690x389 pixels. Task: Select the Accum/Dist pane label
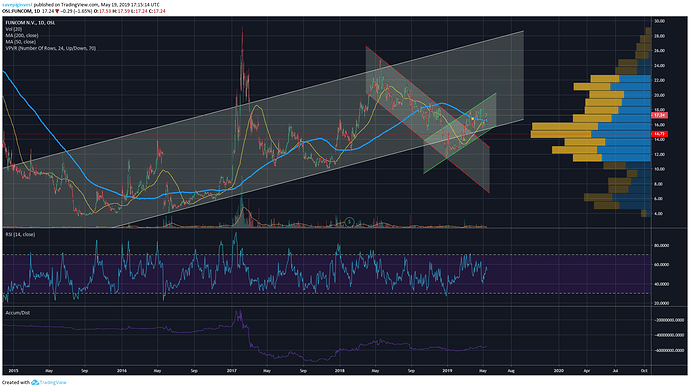click(18, 313)
